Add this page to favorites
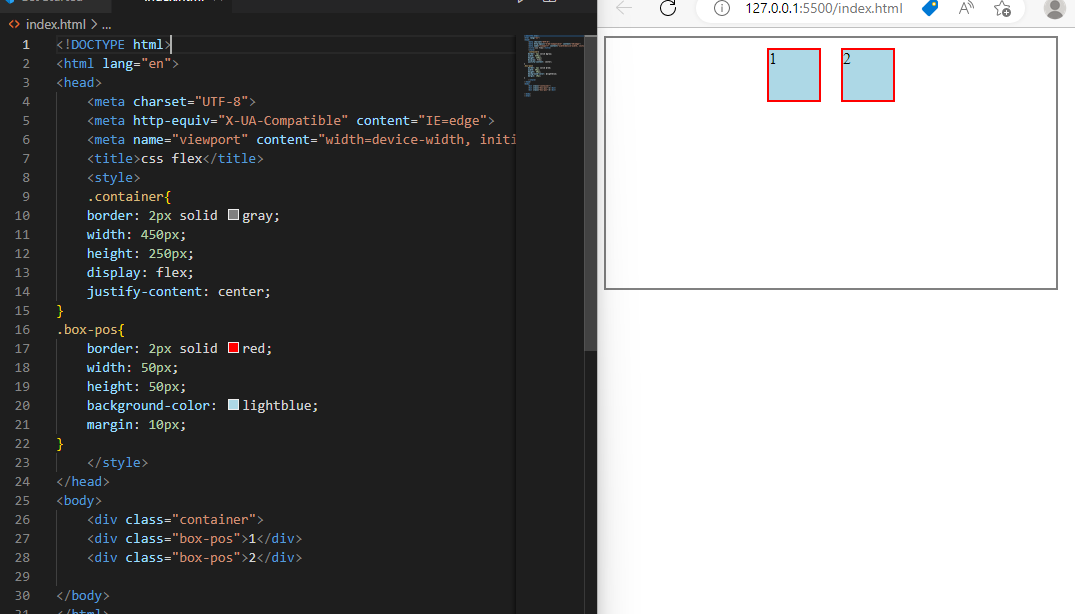This screenshot has height=614, width=1075. (1002, 8)
